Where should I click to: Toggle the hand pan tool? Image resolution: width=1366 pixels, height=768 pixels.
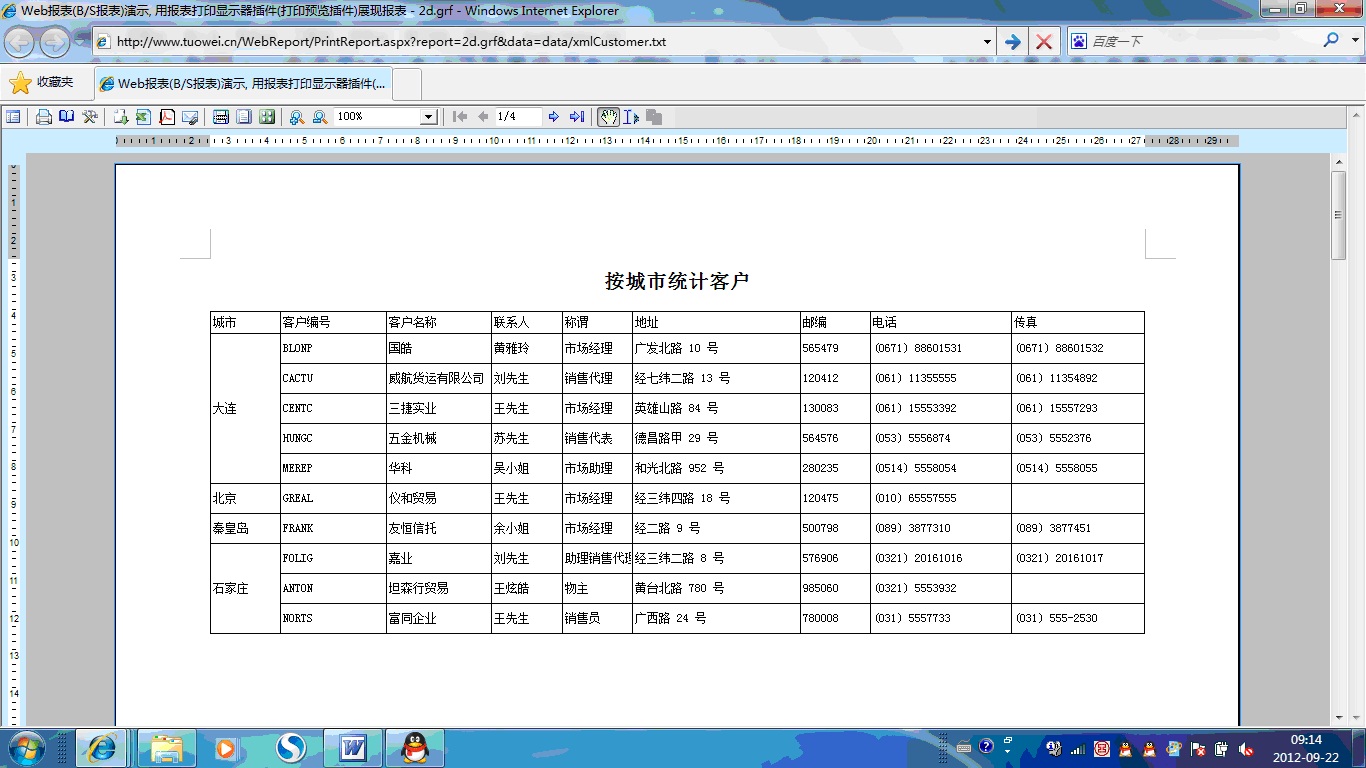tap(608, 117)
